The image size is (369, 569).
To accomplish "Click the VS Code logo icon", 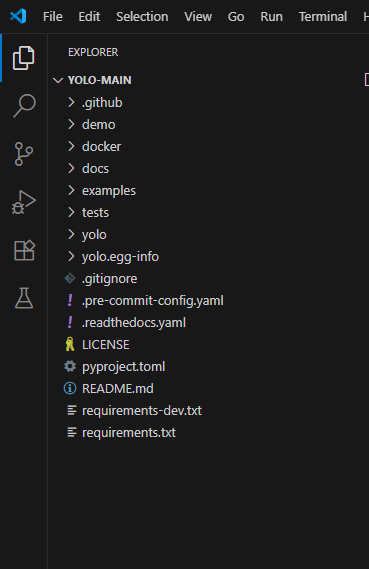I will (x=18, y=16).
